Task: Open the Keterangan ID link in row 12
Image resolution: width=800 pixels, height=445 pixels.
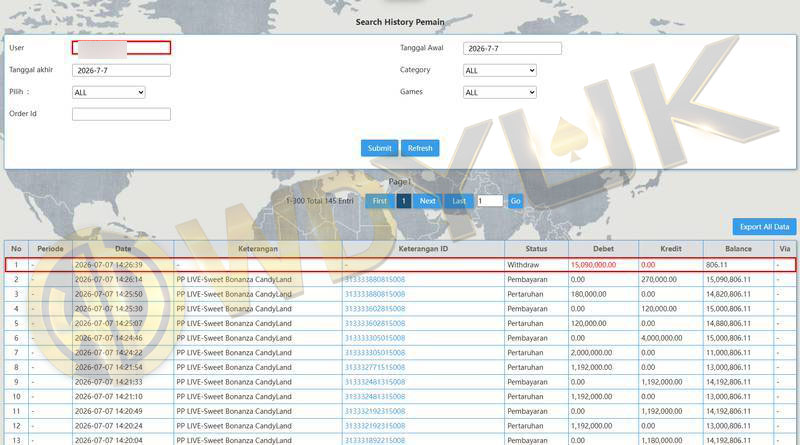Action: (x=375, y=426)
